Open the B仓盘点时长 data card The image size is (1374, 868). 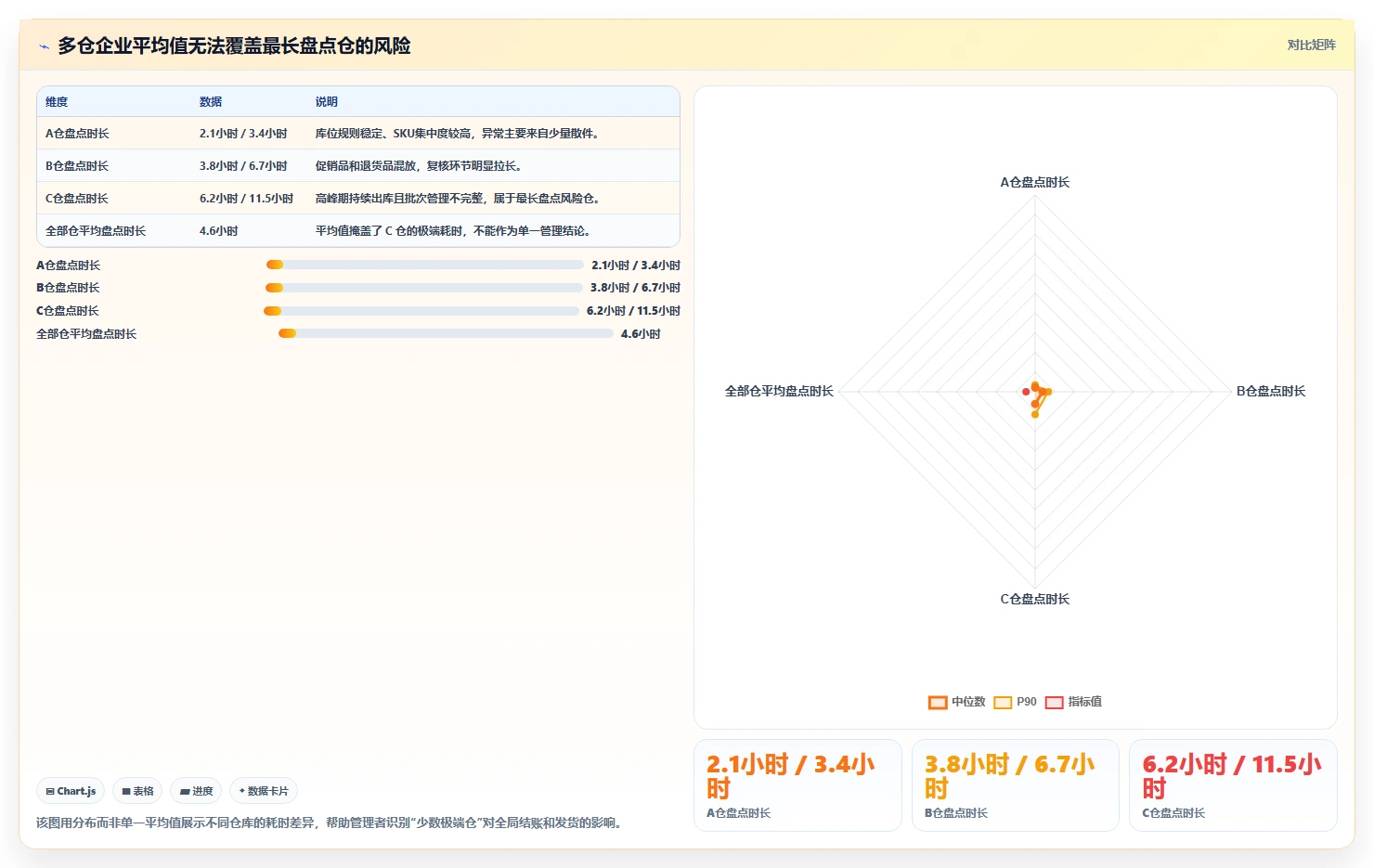tap(1016, 785)
